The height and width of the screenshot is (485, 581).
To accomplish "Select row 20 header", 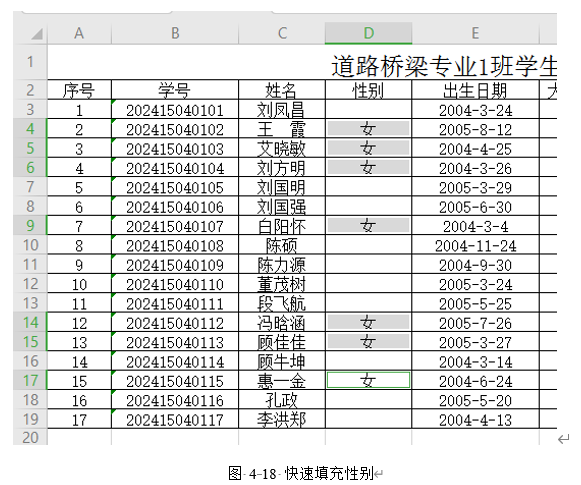I will 30,438.
